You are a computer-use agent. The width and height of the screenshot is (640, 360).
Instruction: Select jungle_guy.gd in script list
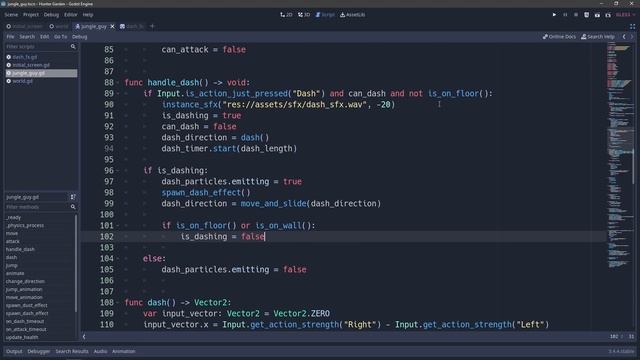pos(41,73)
